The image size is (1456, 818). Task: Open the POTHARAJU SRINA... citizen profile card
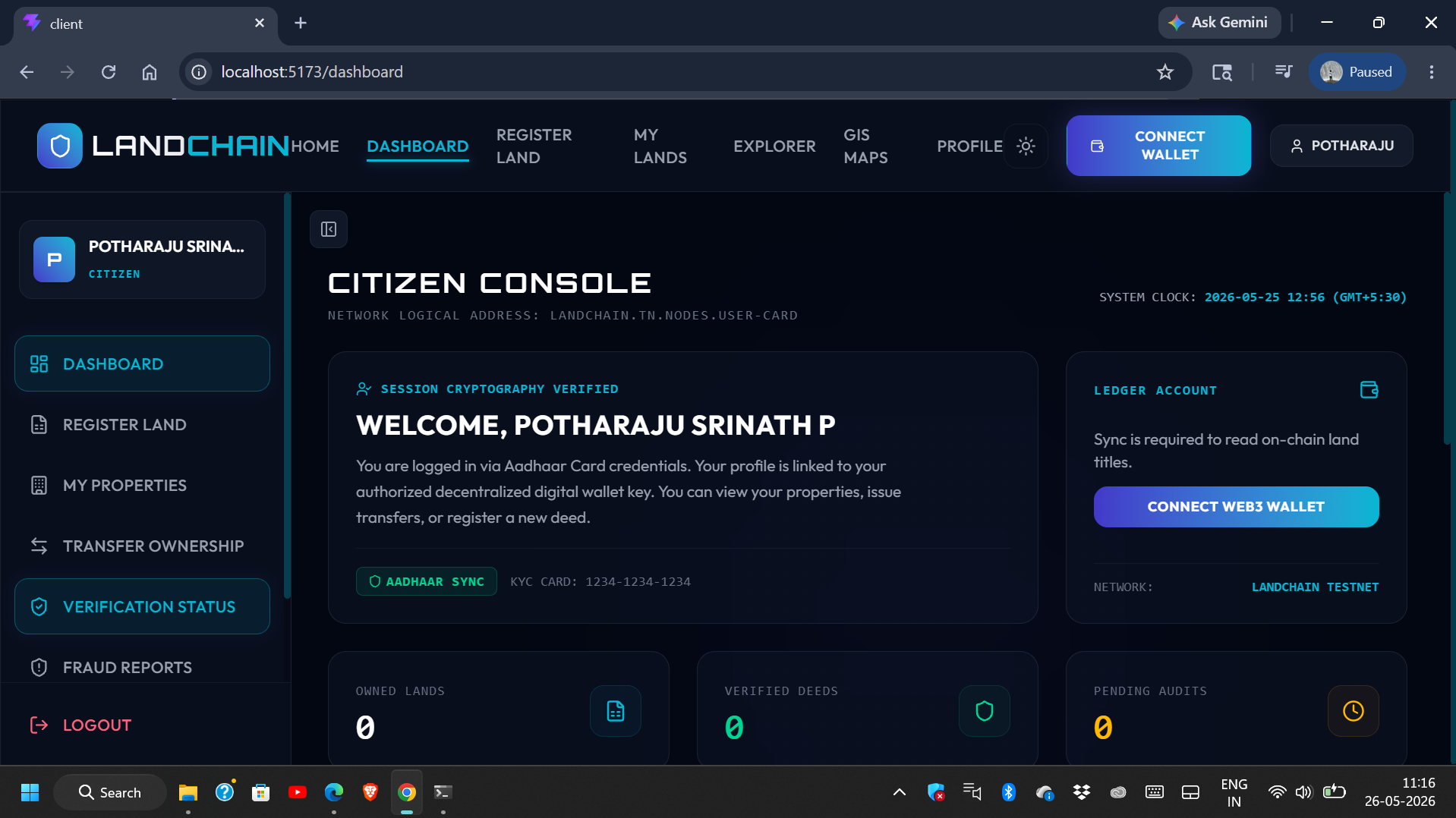(x=142, y=260)
